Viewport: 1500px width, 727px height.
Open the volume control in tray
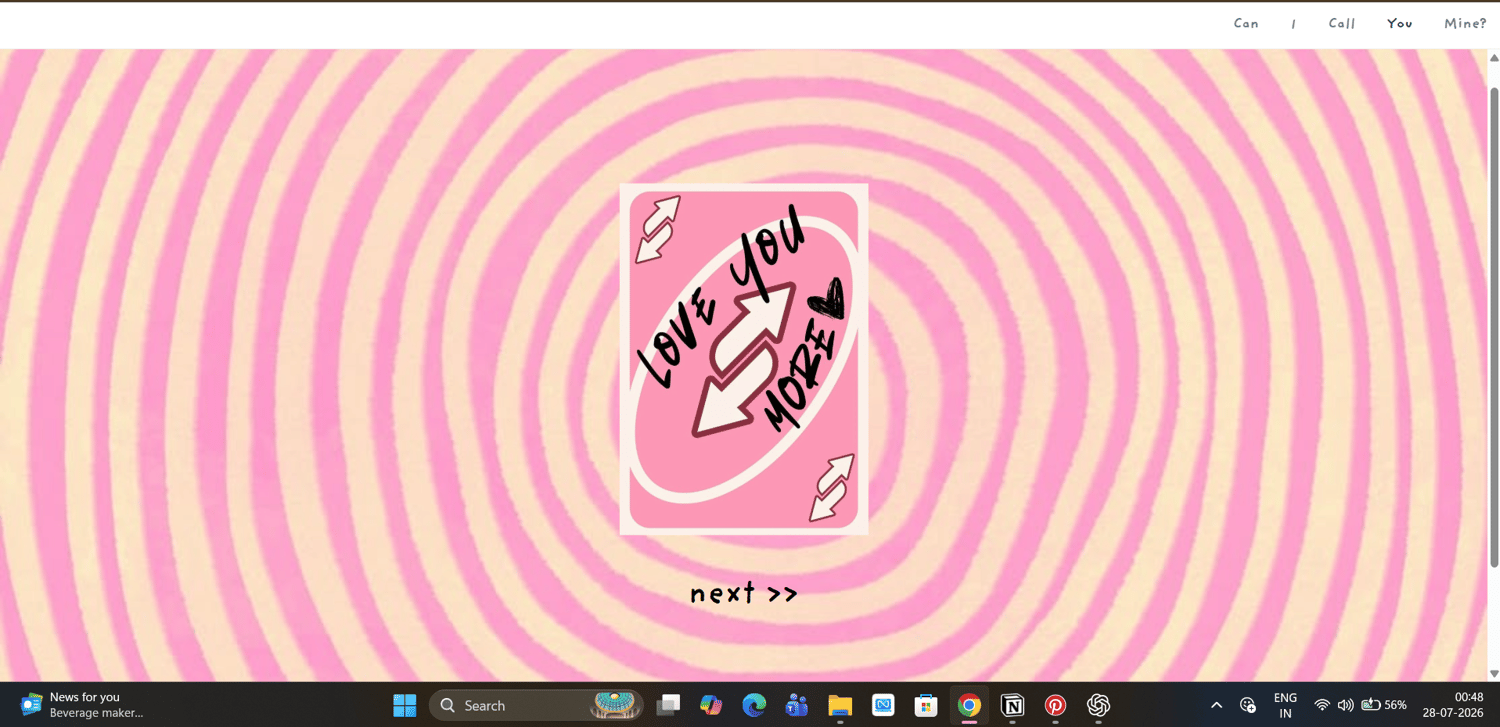click(x=1345, y=705)
